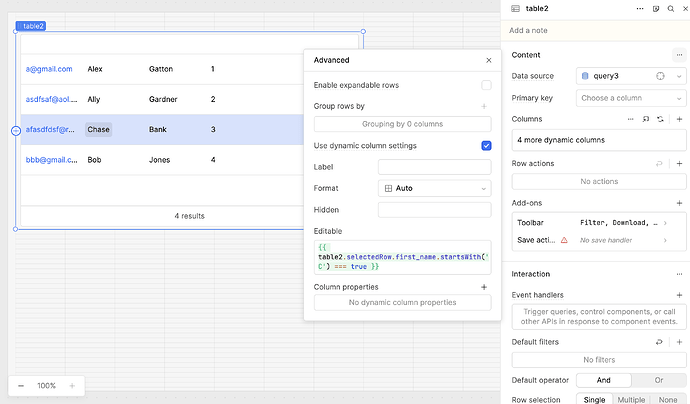Click the Bank last name cell
Image resolution: width=690 pixels, height=404 pixels.
coord(158,129)
